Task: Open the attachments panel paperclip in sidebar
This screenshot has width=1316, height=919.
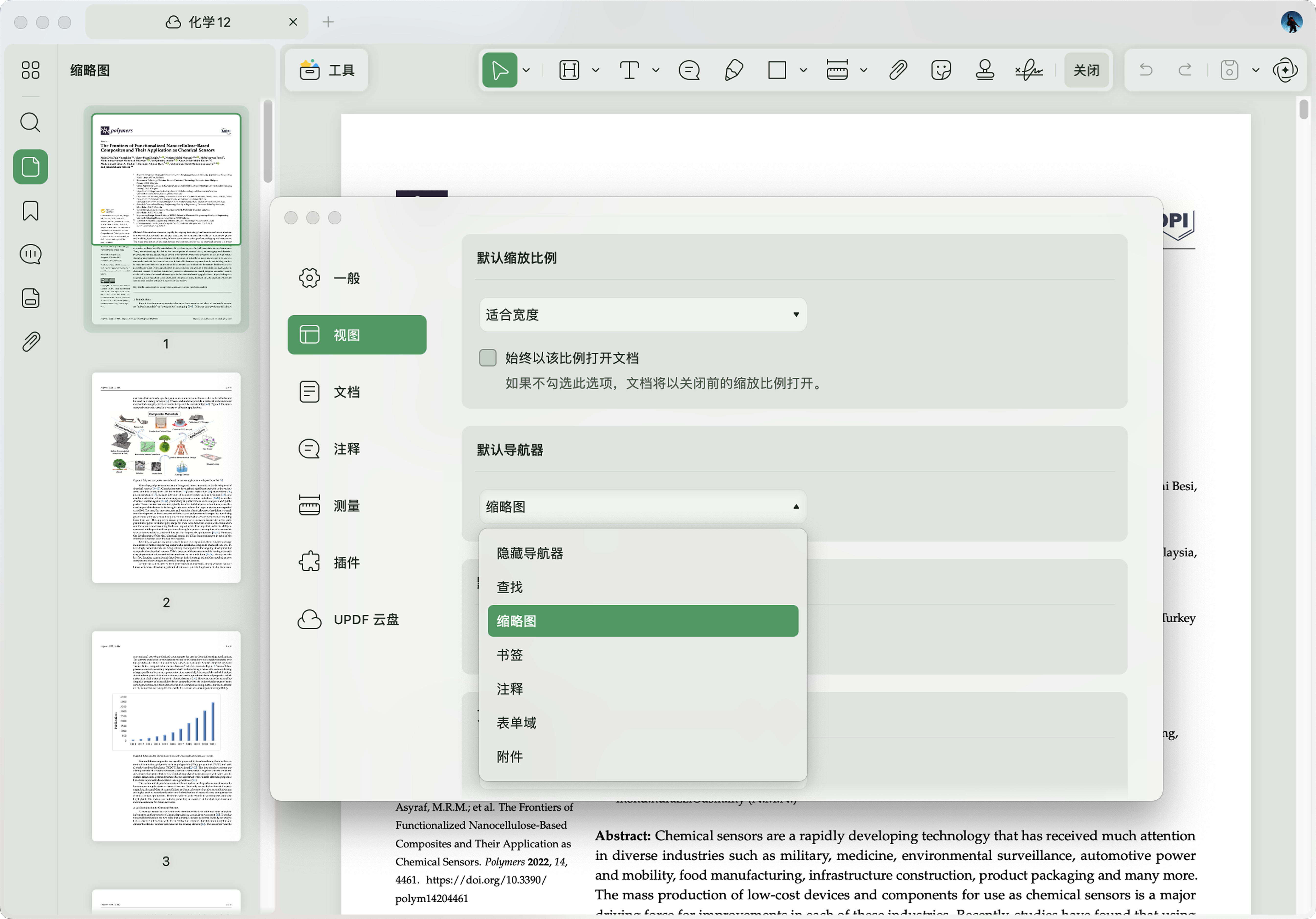Action: 30,342
